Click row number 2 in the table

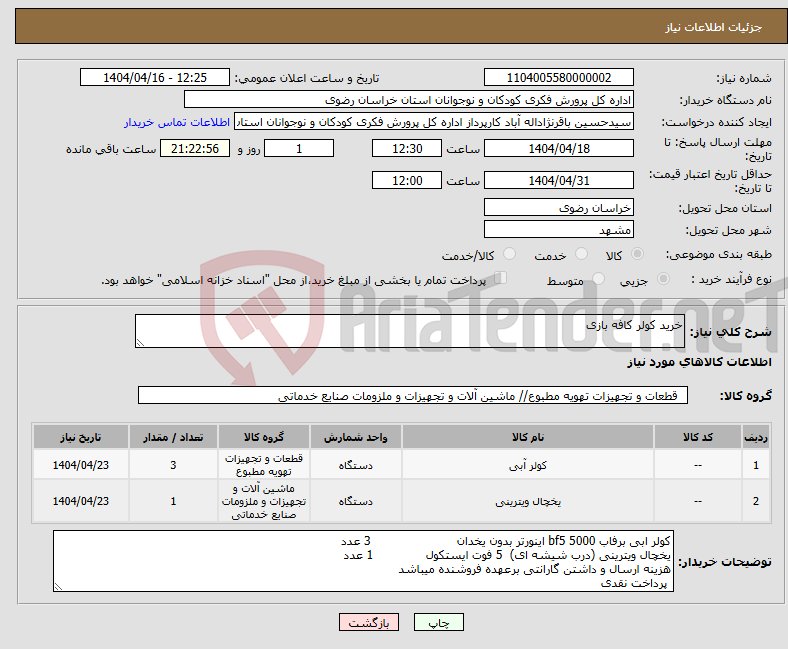[756, 501]
